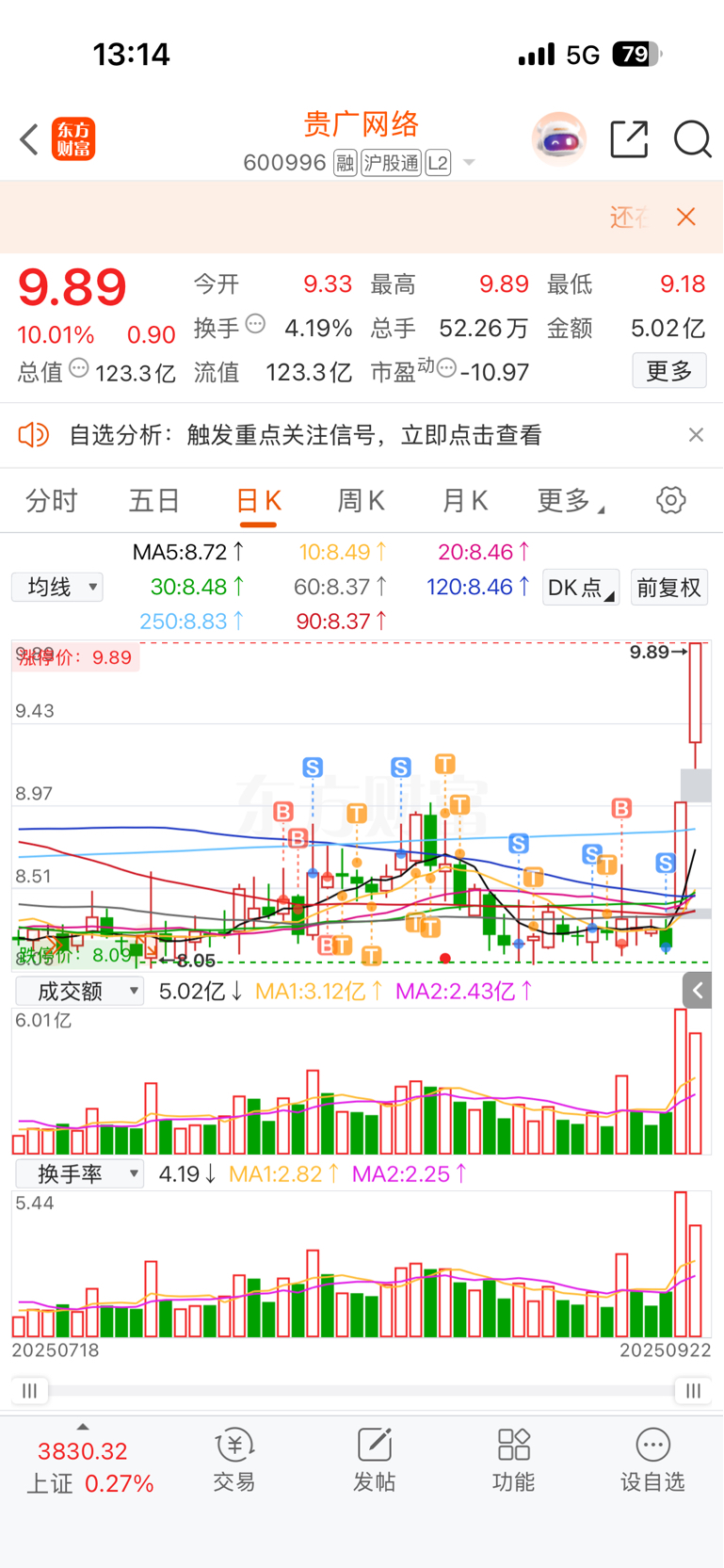This screenshot has height=1568, width=724.
Task: Switch to the 月K tab
Action: [464, 500]
